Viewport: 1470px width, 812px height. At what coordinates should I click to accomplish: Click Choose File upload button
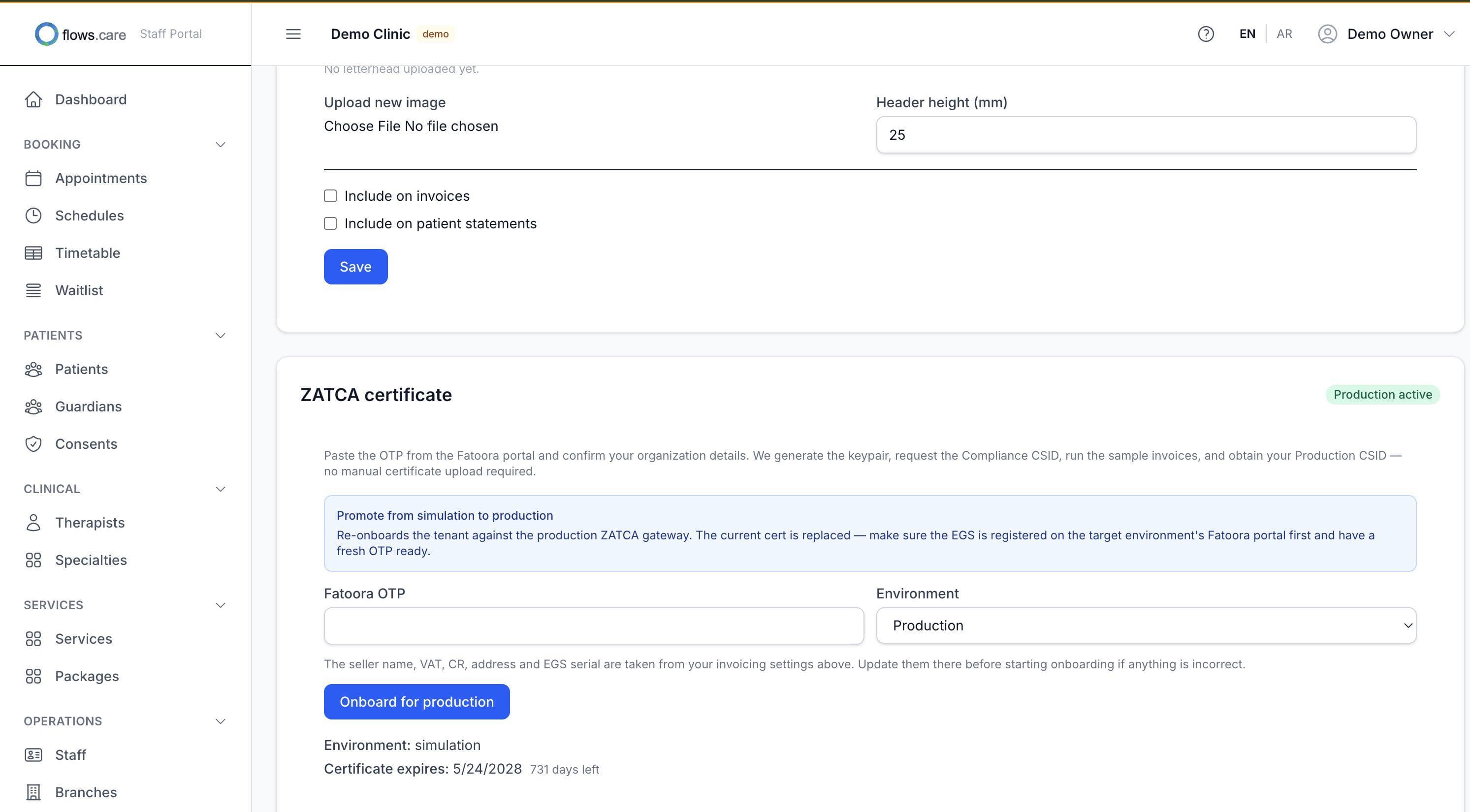click(362, 126)
